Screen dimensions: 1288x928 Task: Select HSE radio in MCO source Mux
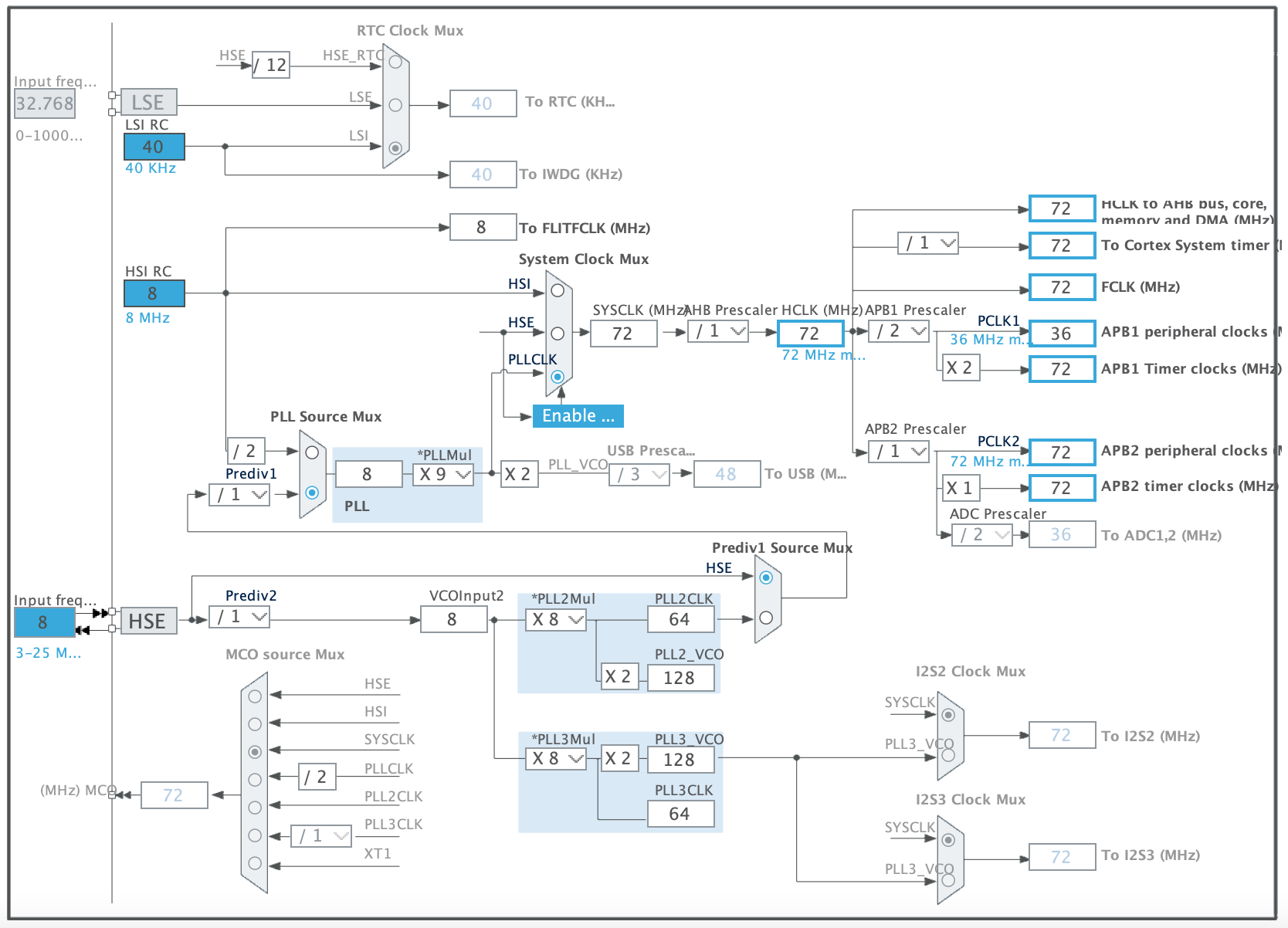(x=255, y=696)
